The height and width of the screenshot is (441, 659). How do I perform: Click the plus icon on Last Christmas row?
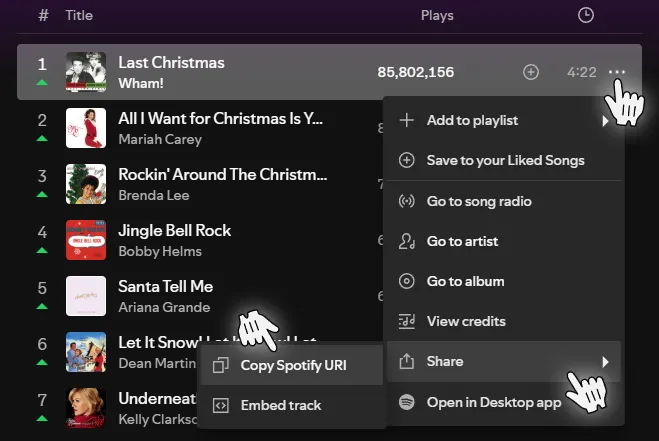(x=531, y=72)
